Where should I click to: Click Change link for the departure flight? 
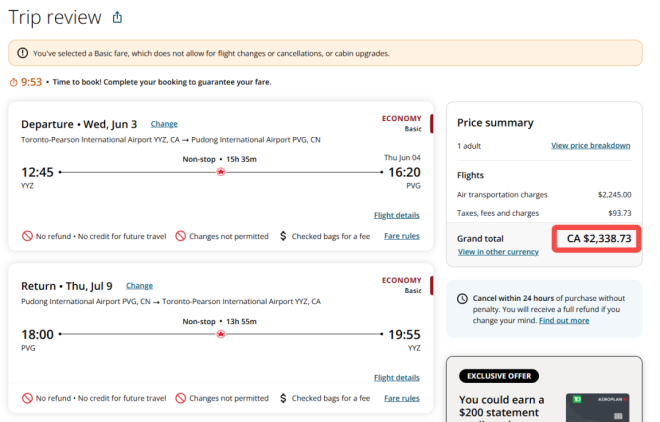click(x=164, y=123)
